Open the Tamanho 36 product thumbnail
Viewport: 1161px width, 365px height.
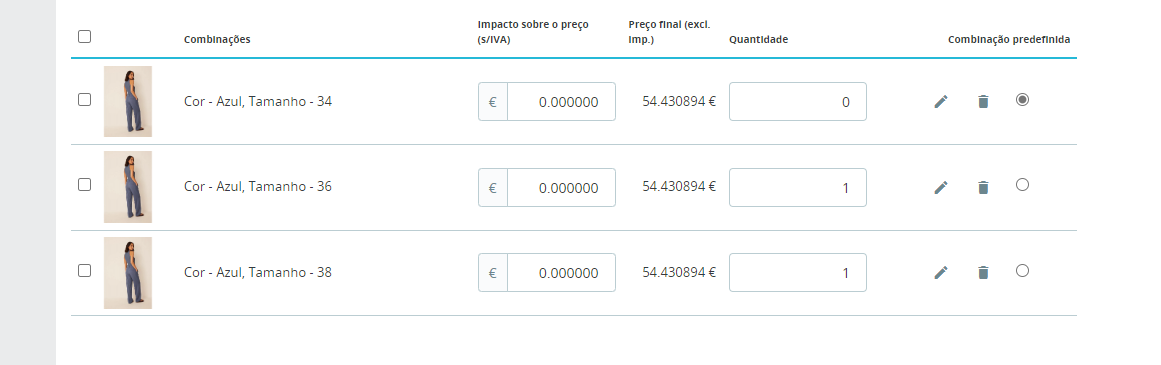(x=128, y=187)
